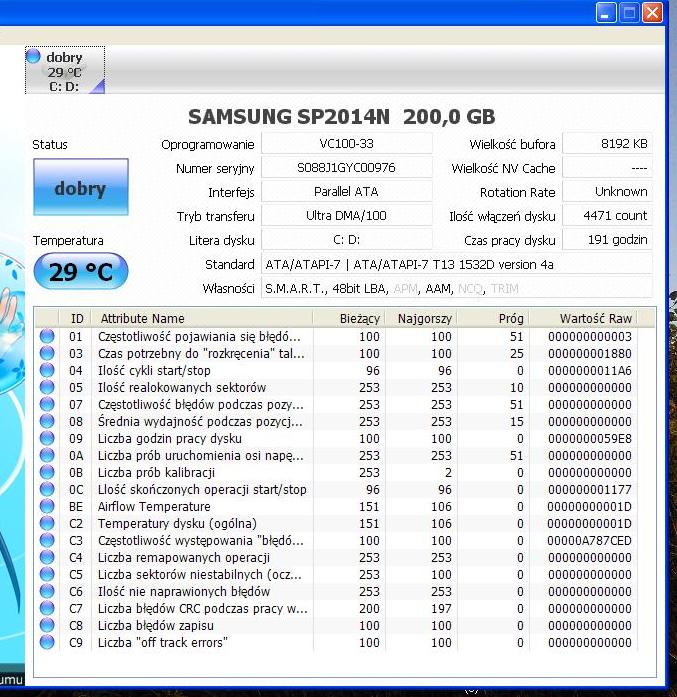This screenshot has width=677, height=697.
Task: Close the window with the red X
Action: pos(652,12)
